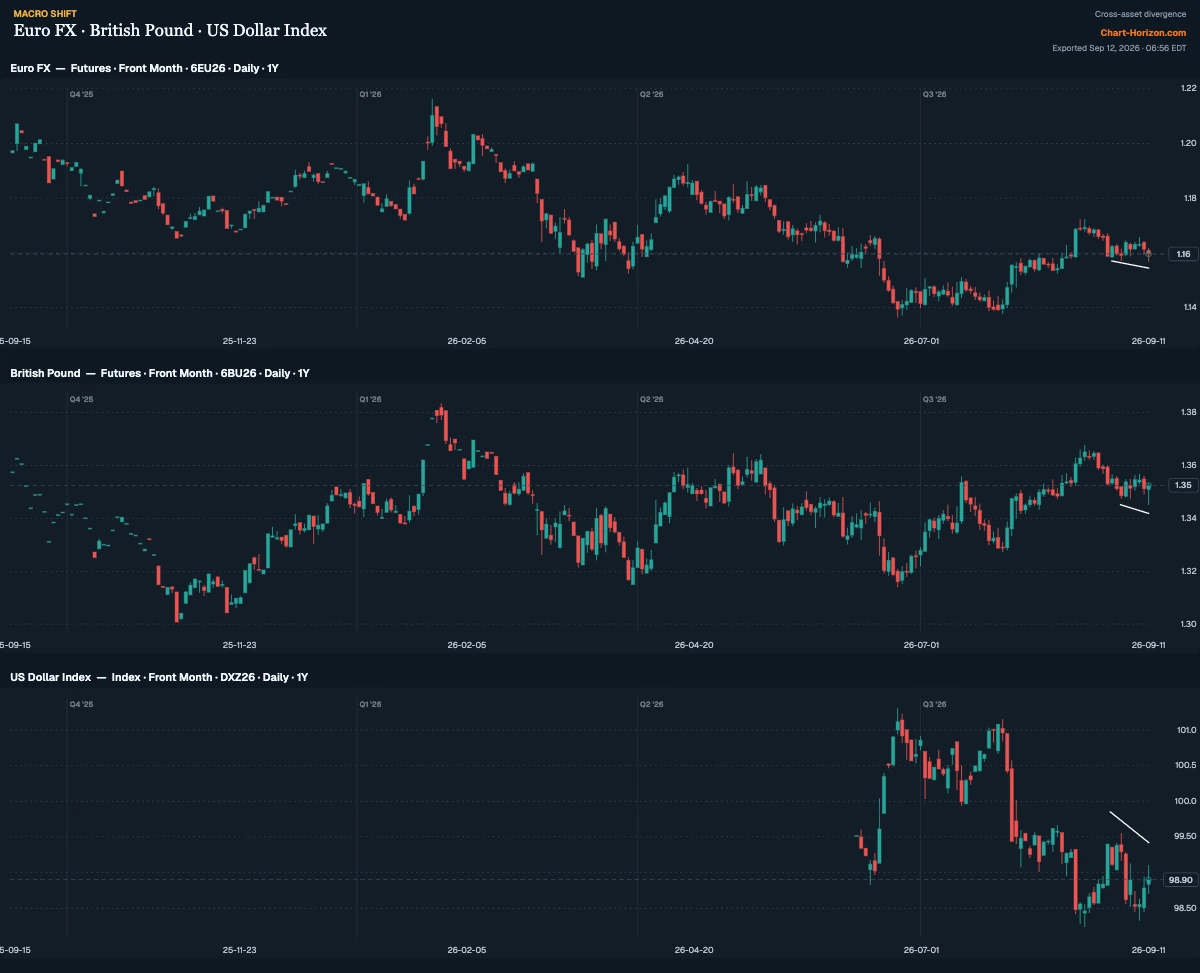Click the 1.30 price axis label
The width and height of the screenshot is (1200, 973).
point(1188,624)
